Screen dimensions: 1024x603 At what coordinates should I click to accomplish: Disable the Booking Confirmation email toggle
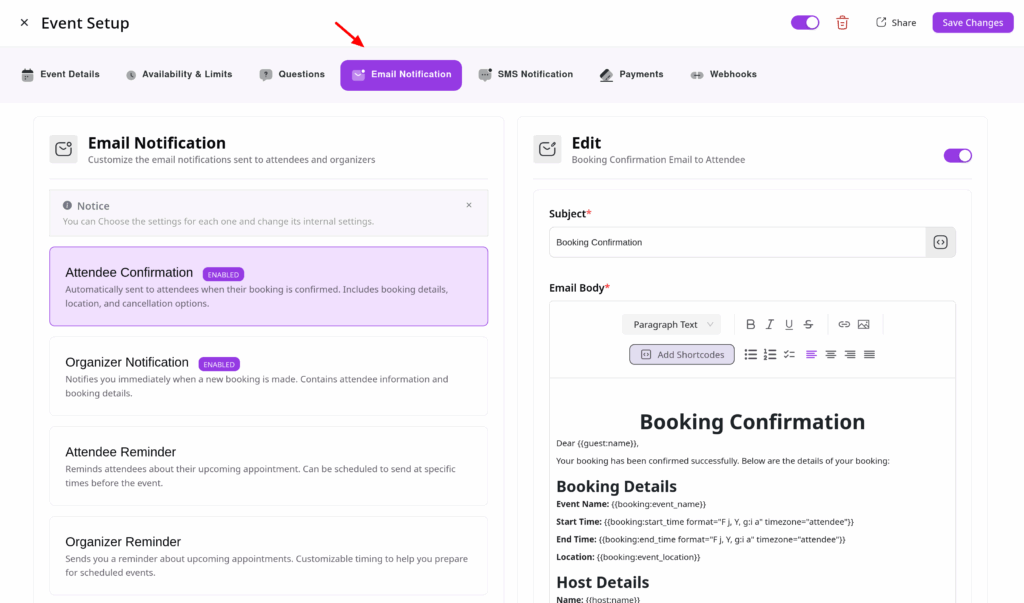pyautogui.click(x=957, y=156)
